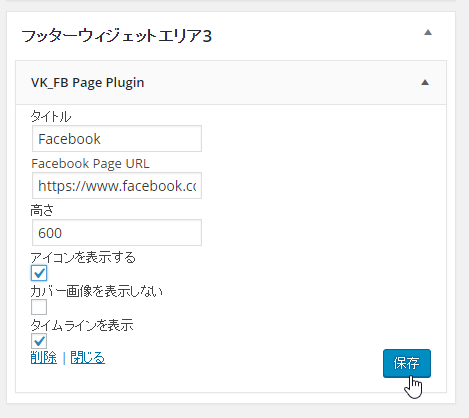The width and height of the screenshot is (469, 418).
Task: Click the 削除 link to remove widget
Action: point(44,358)
